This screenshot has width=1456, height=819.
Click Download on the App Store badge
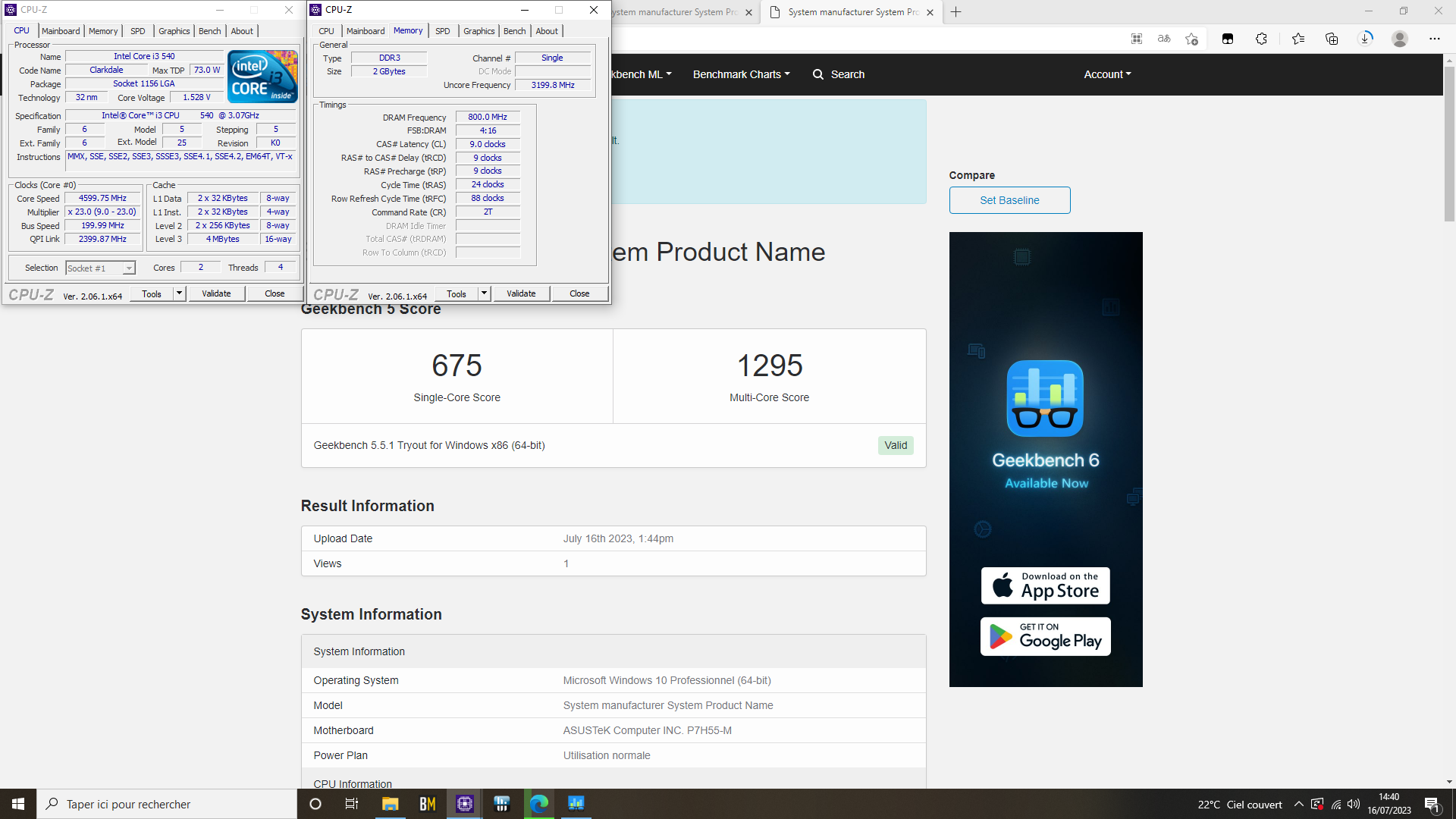pyautogui.click(x=1045, y=585)
